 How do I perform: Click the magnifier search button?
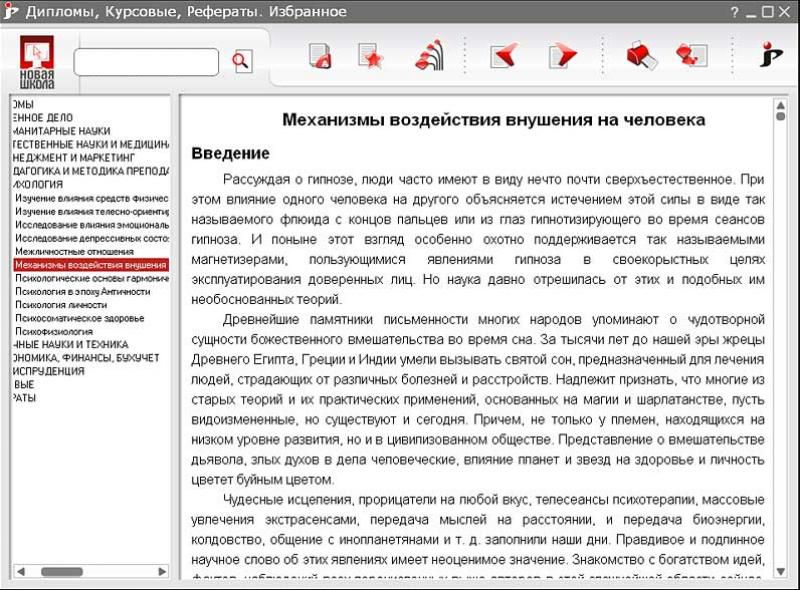(x=241, y=61)
